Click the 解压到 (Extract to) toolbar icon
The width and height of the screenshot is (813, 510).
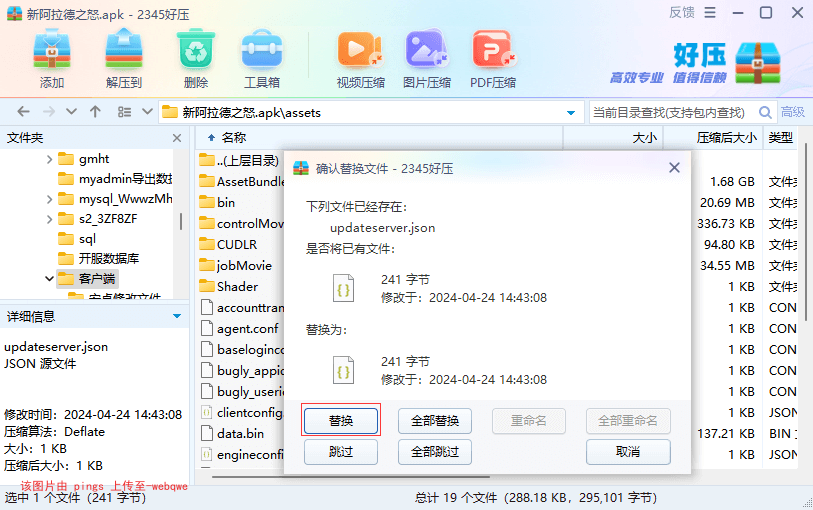(123, 59)
